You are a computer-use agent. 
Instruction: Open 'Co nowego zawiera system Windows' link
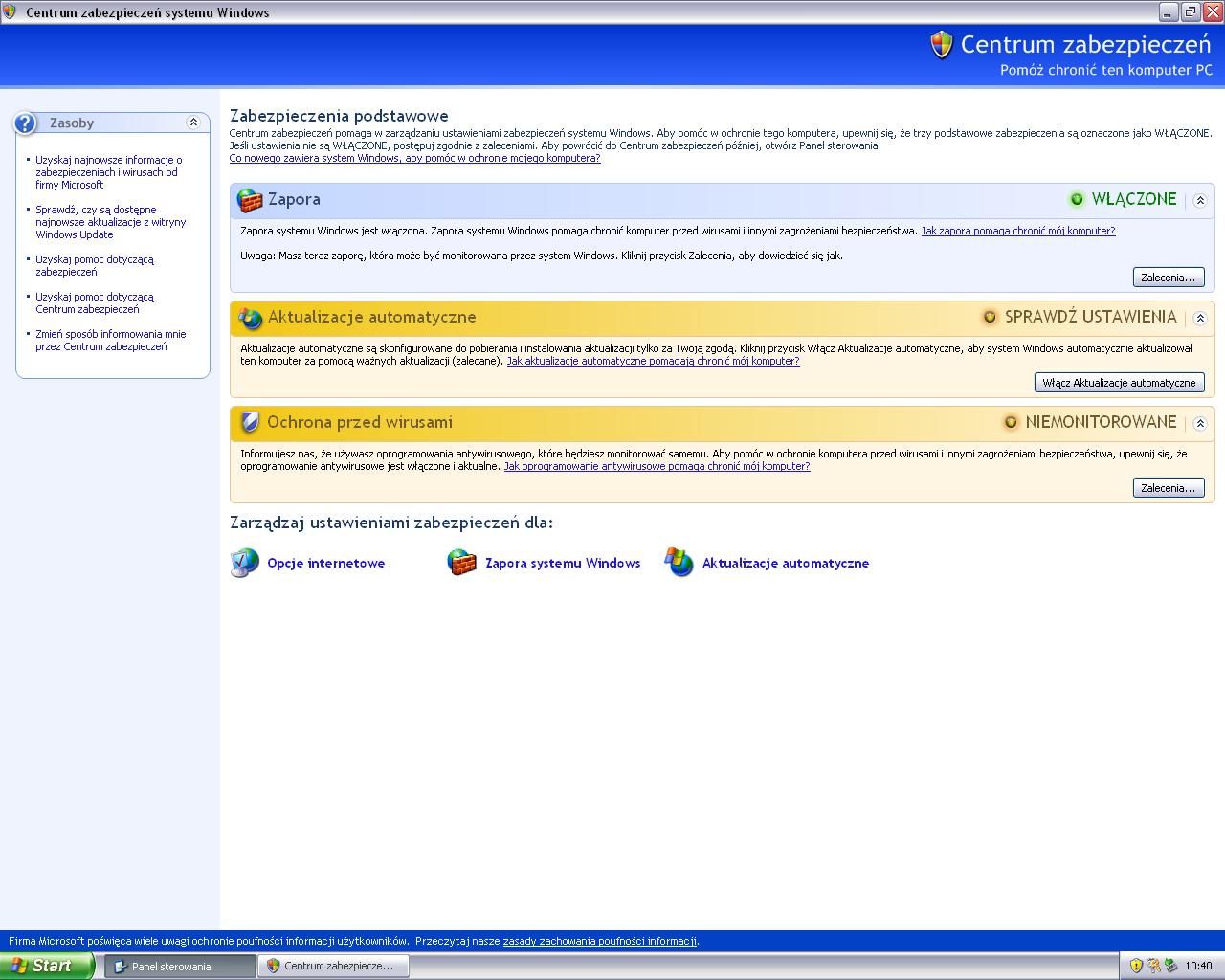(x=415, y=158)
